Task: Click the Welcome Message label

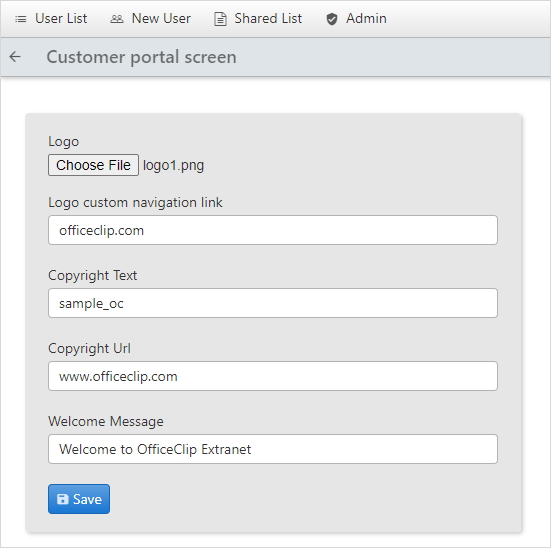Action: point(106,421)
